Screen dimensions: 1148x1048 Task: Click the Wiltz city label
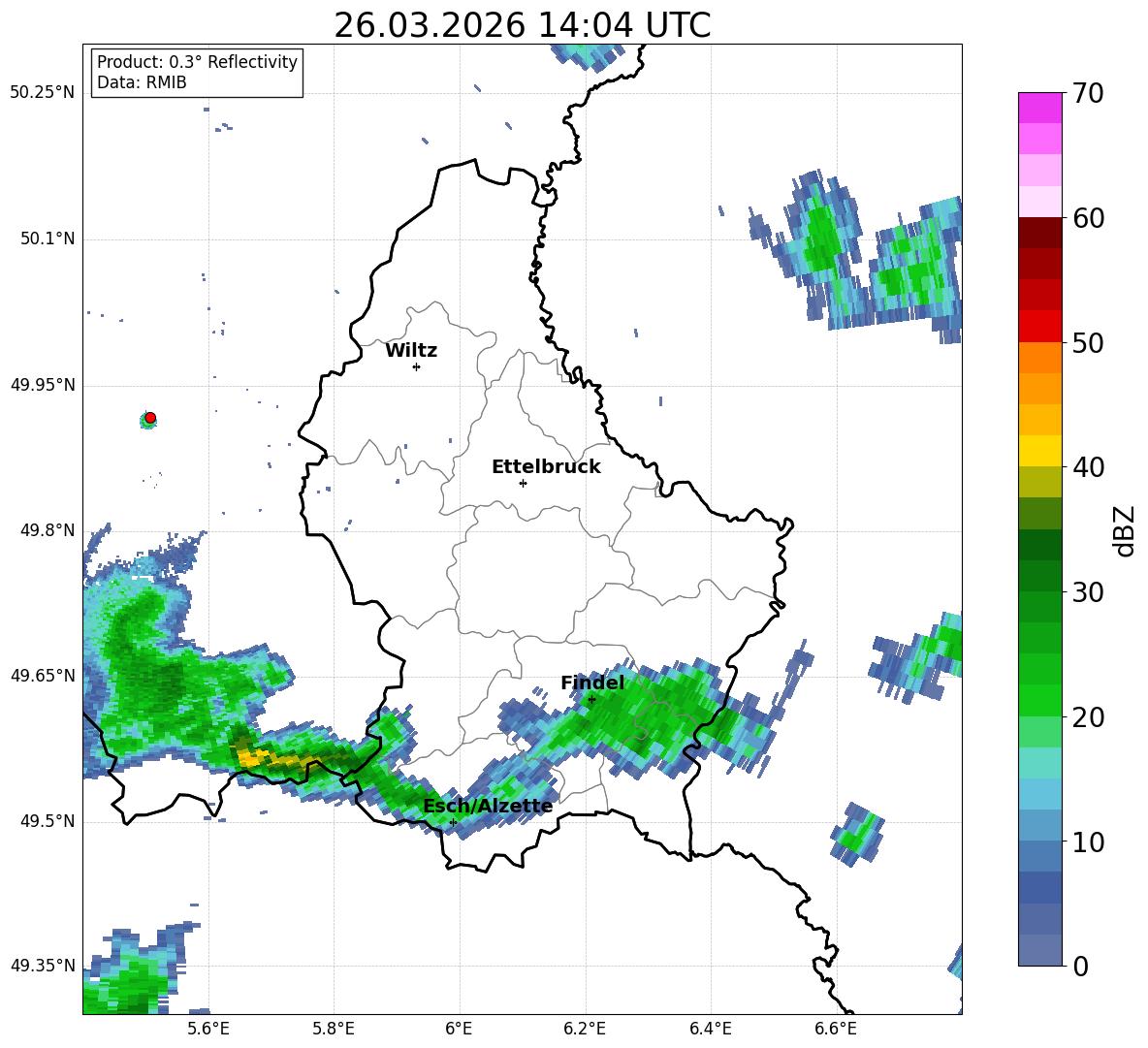(411, 351)
